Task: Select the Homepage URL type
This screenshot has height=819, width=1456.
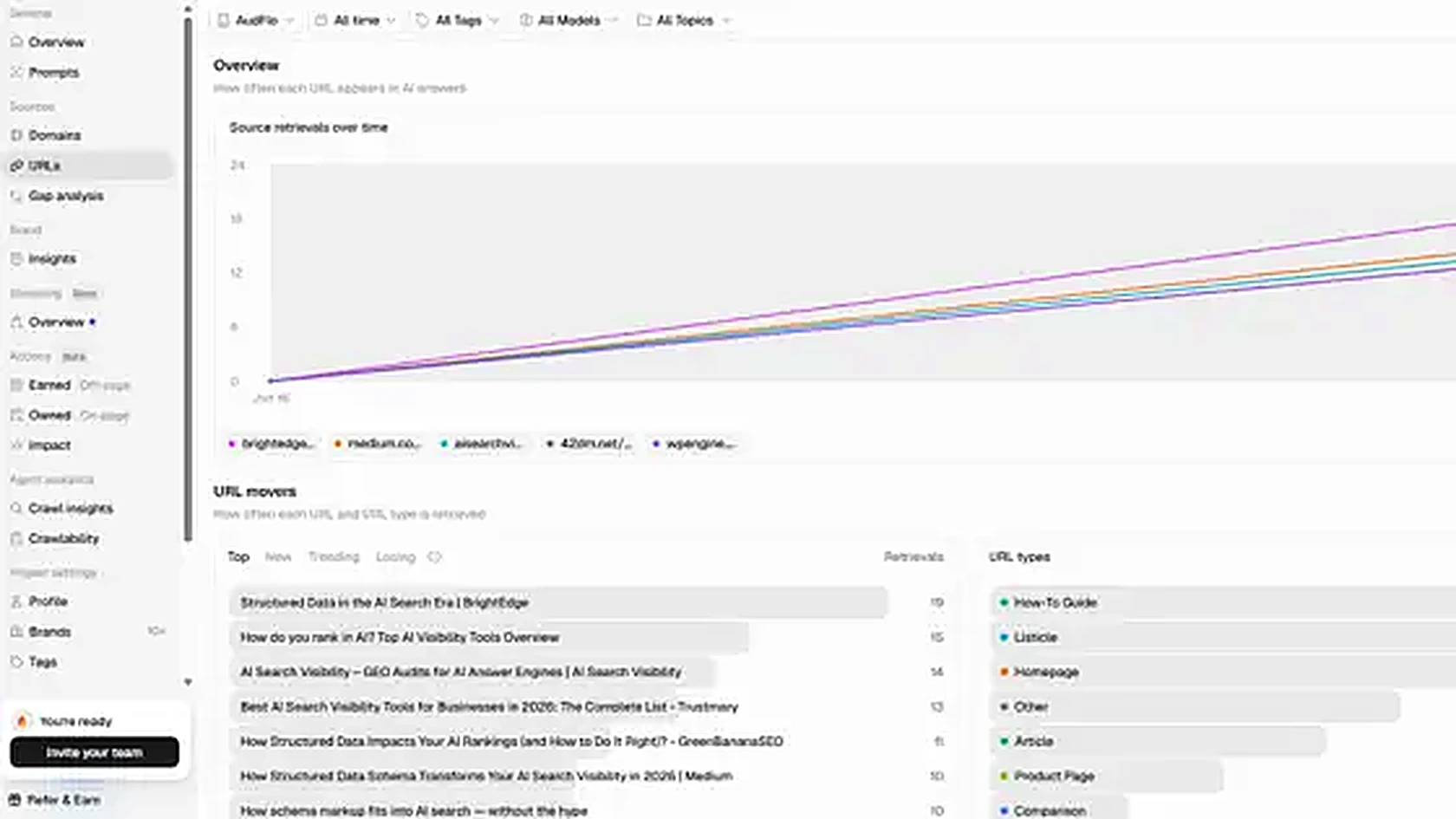Action: [x=1223, y=672]
